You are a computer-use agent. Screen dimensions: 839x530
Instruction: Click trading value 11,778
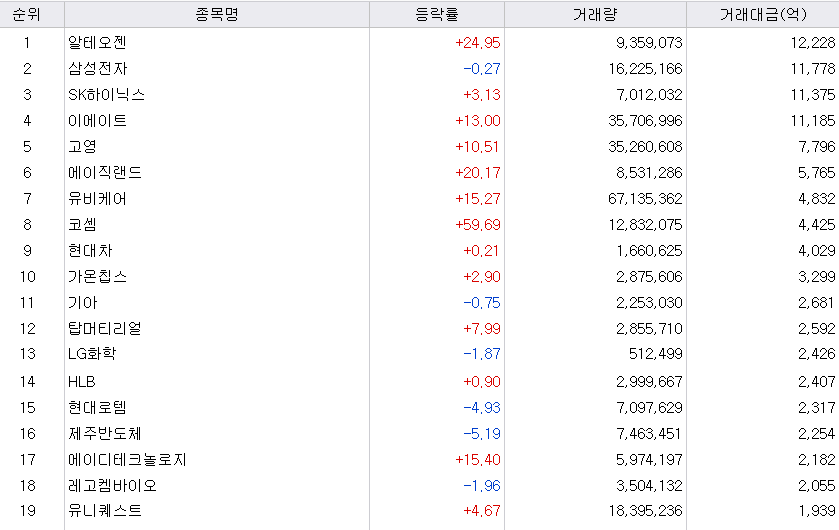(x=813, y=69)
